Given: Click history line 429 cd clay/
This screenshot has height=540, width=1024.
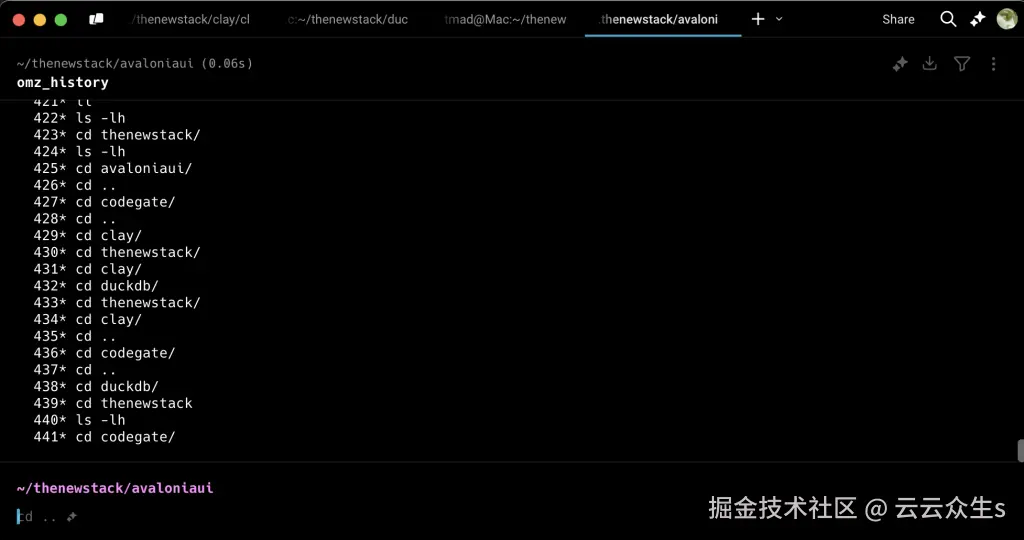Looking at the screenshot, I should 88,235.
